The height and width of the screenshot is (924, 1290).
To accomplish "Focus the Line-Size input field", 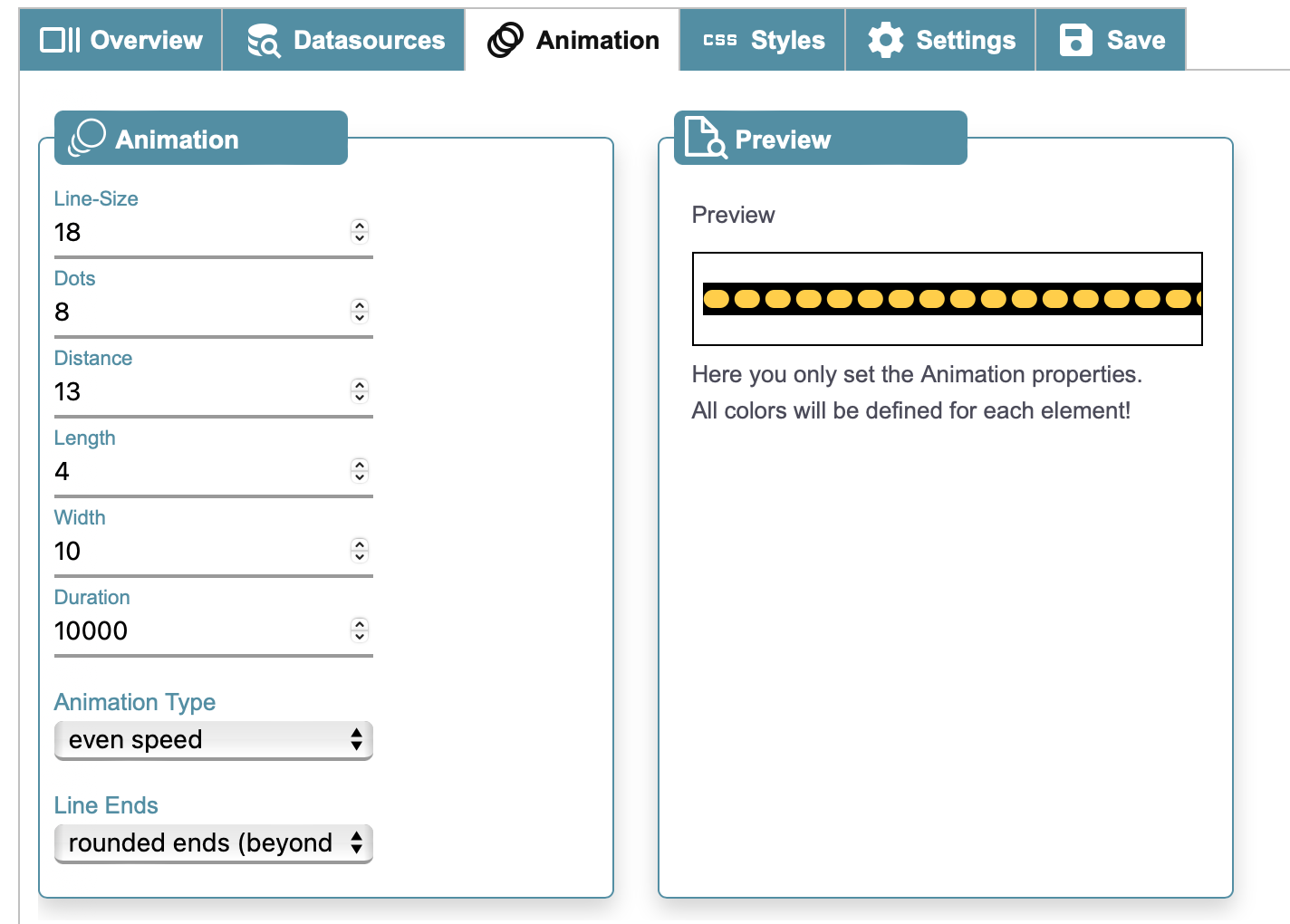I will click(214, 233).
